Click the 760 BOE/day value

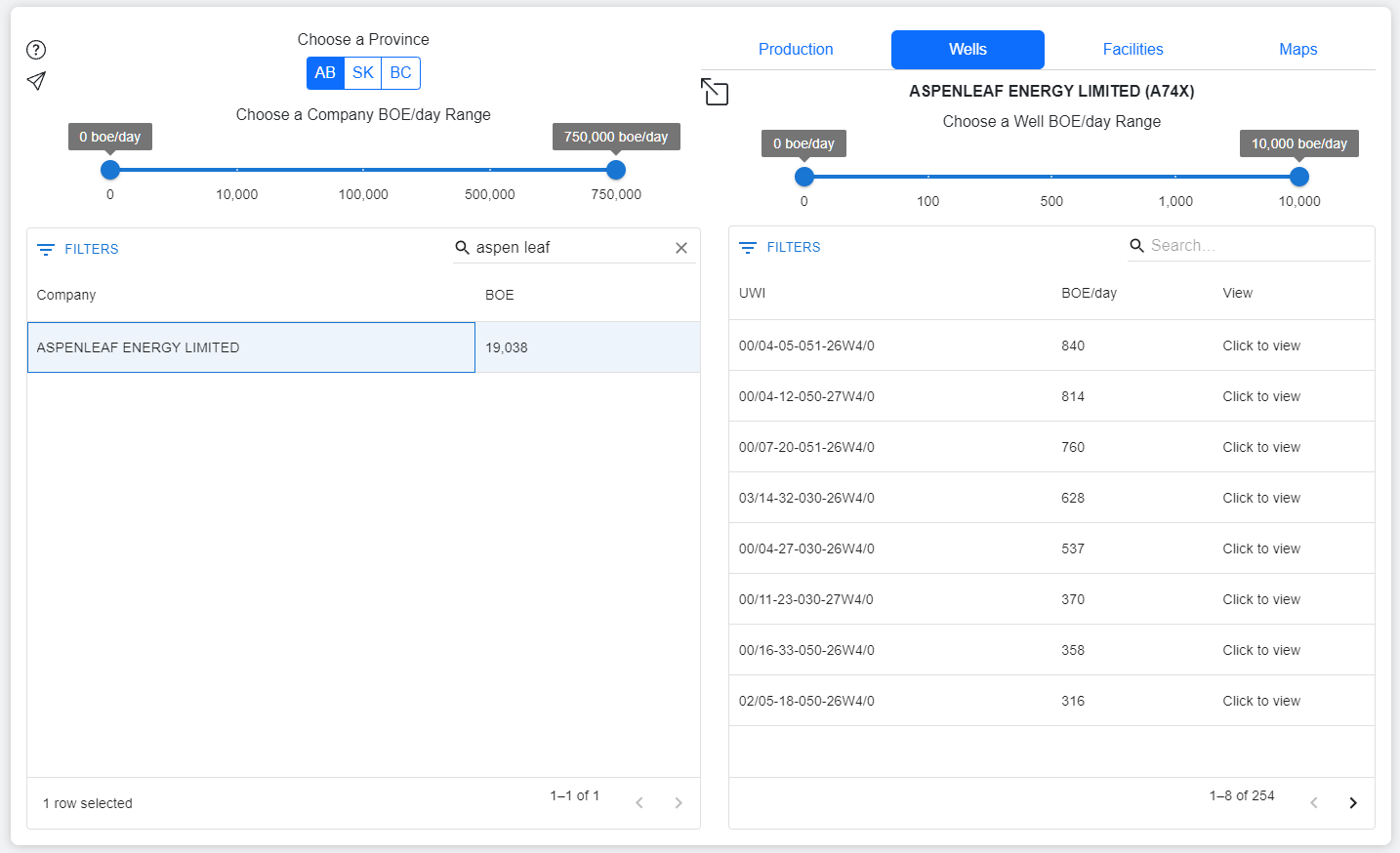click(x=1073, y=447)
